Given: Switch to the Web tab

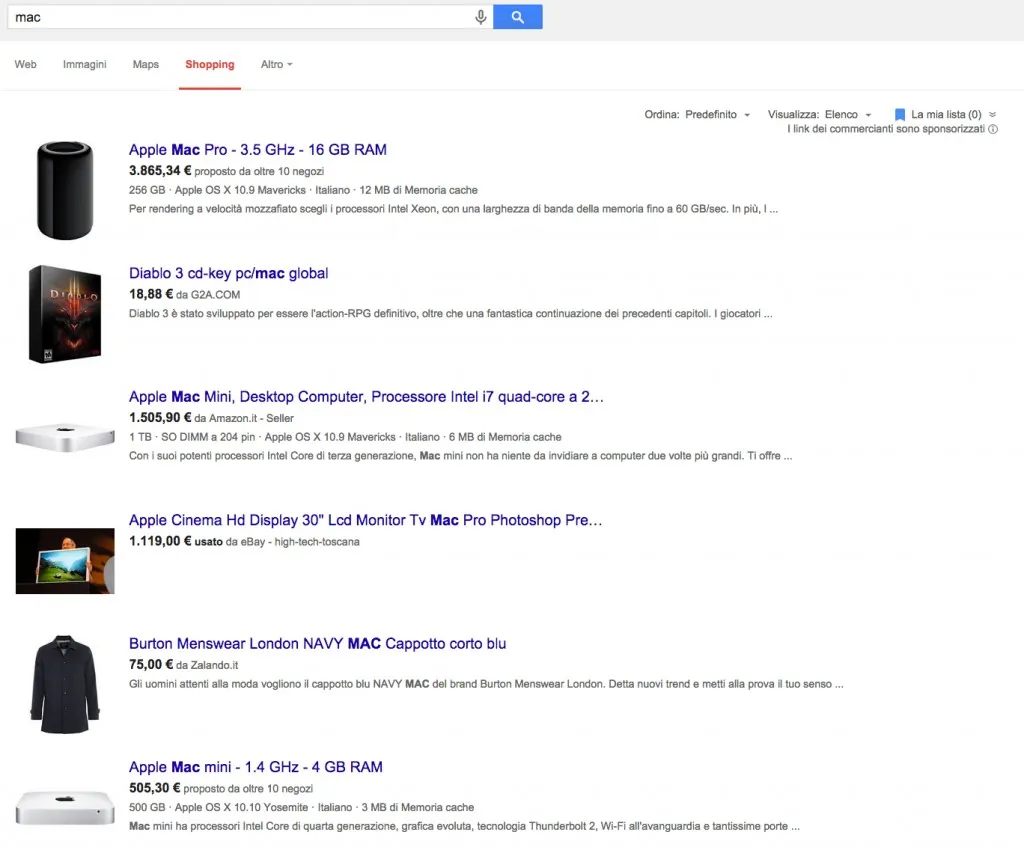Looking at the screenshot, I should pos(25,64).
